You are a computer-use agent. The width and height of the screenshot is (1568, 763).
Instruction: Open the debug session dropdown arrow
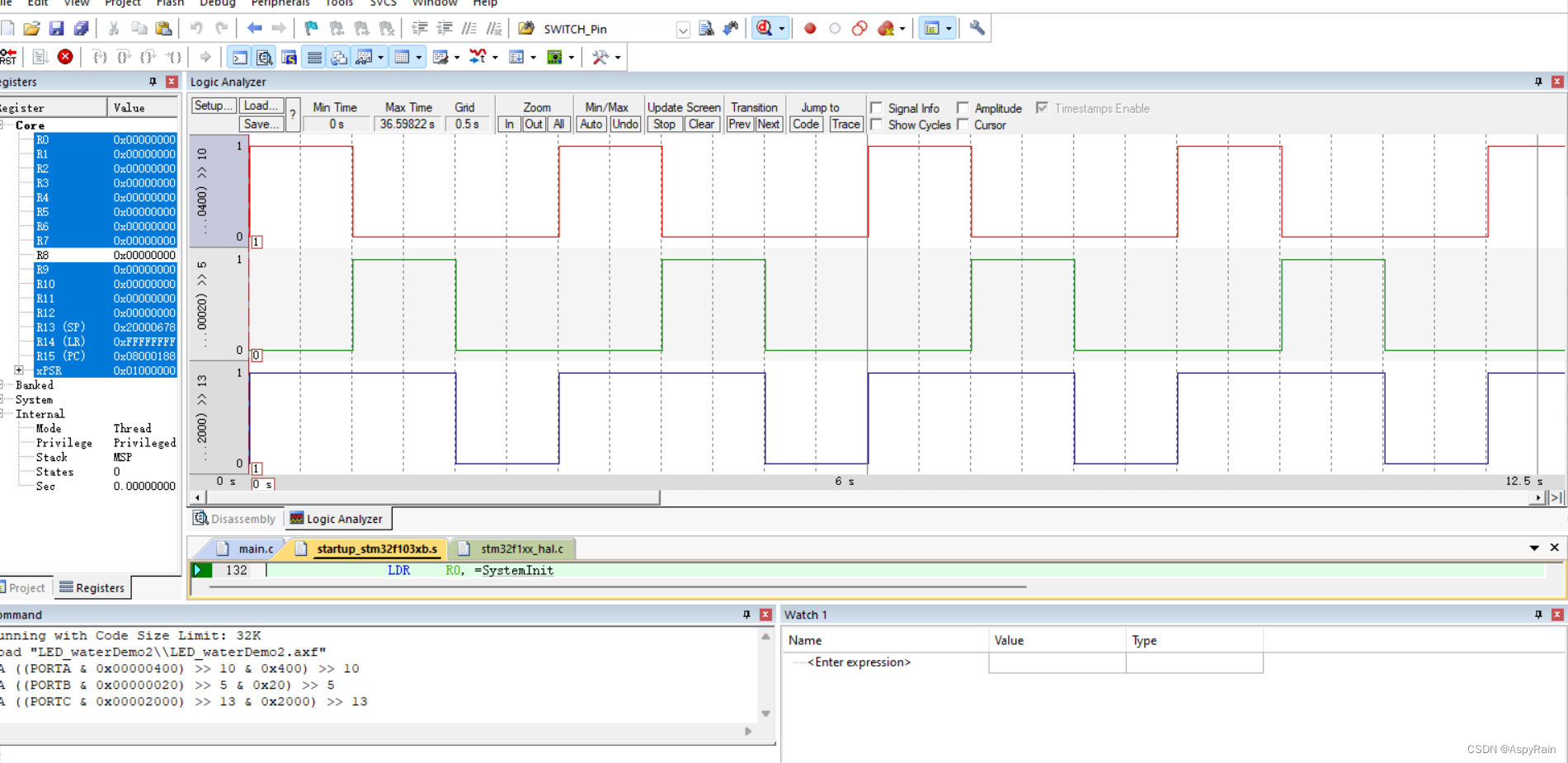[781, 29]
